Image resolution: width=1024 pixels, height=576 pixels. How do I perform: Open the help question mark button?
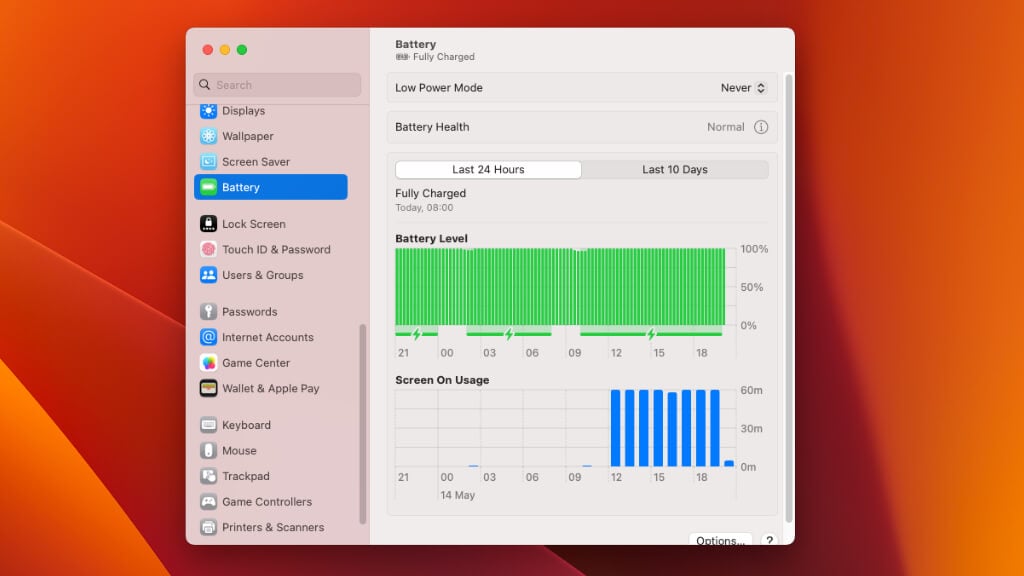[x=769, y=540]
